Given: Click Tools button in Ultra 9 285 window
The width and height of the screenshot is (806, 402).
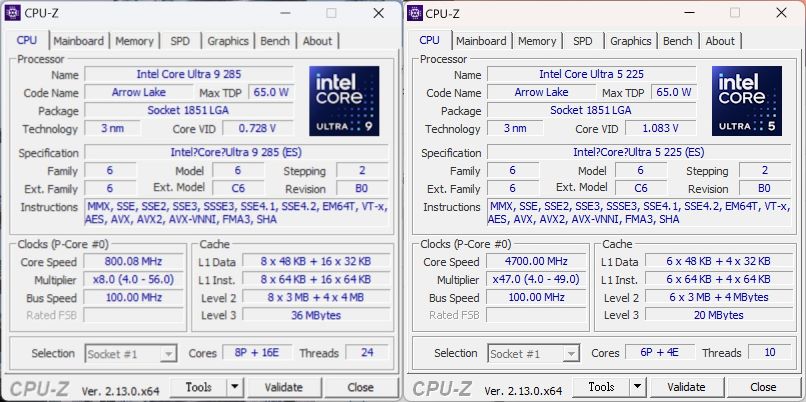Looking at the screenshot, I should point(199,387).
